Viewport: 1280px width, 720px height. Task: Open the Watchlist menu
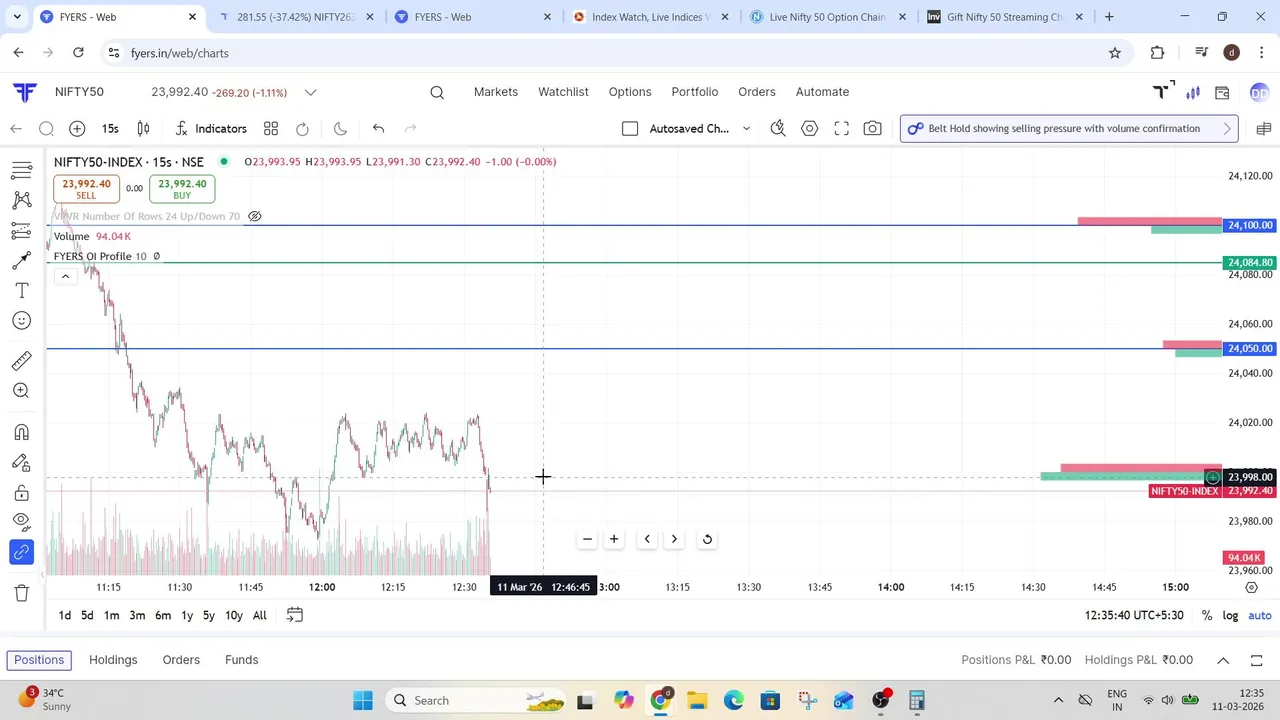(563, 91)
